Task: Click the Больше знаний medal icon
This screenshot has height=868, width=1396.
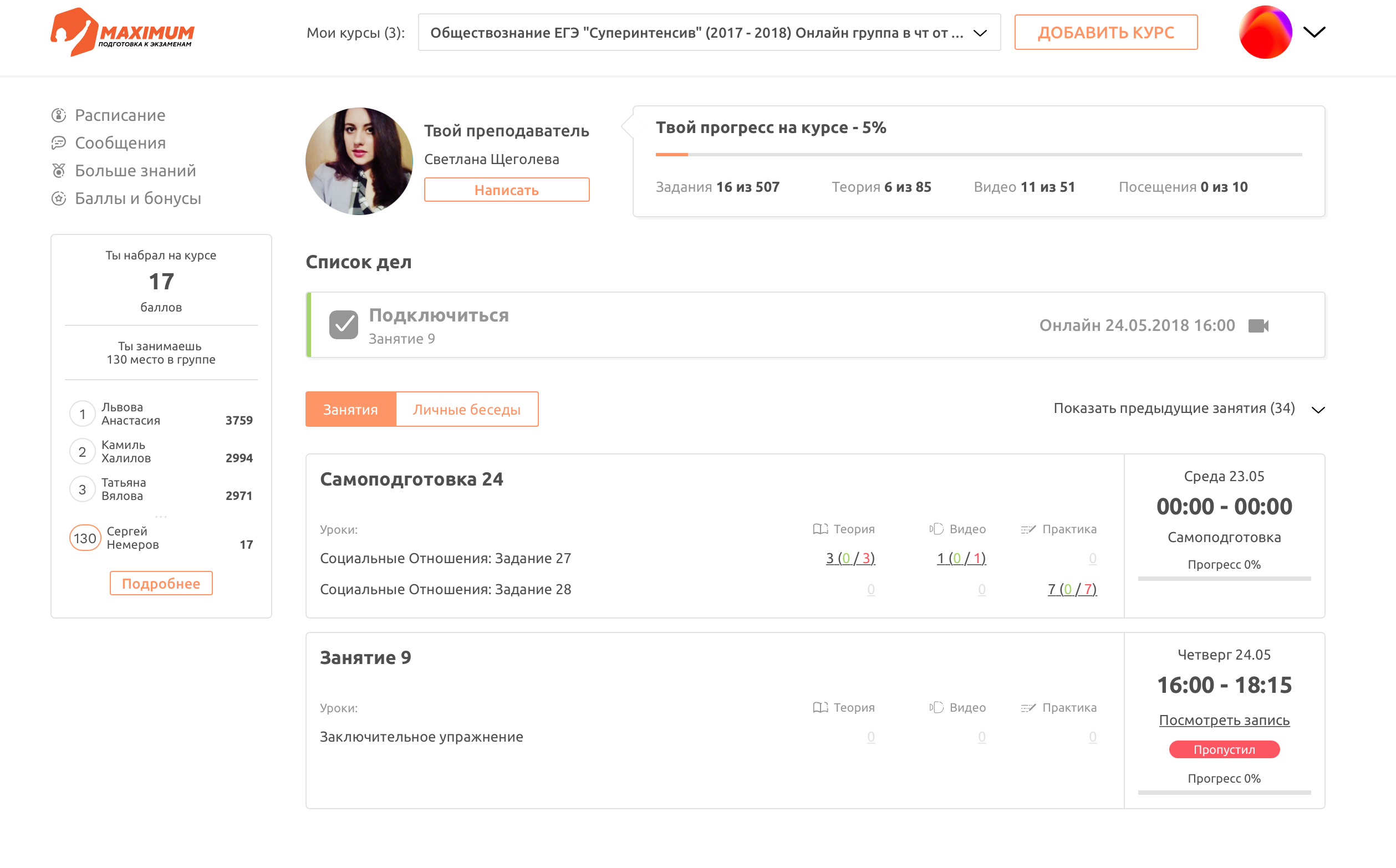Action: point(59,171)
